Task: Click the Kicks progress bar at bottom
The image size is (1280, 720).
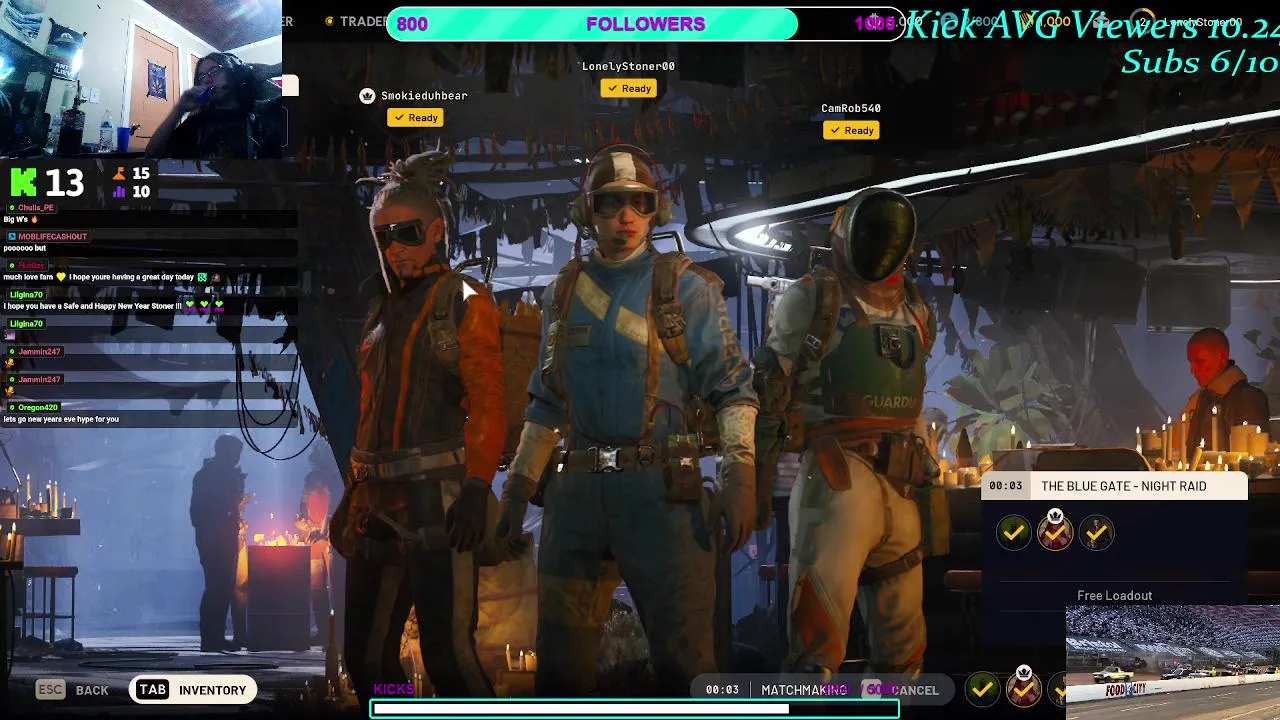Action: (x=635, y=709)
